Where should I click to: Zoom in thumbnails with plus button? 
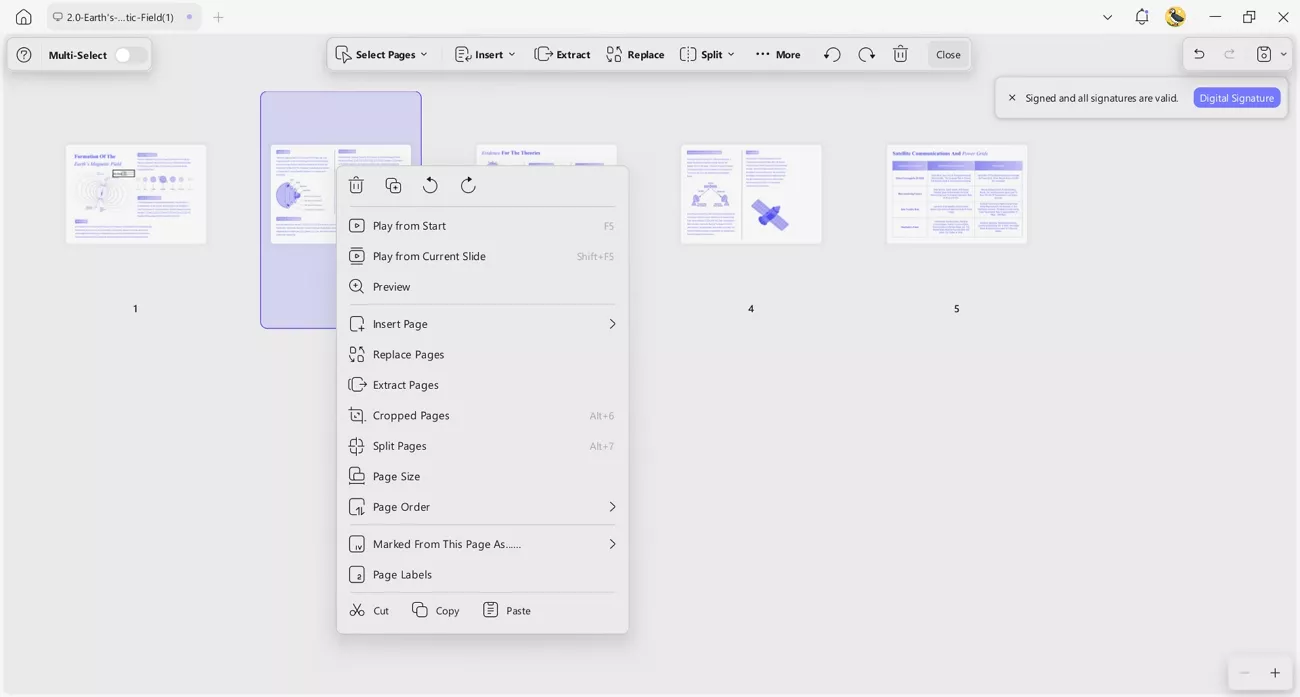[x=1275, y=673]
